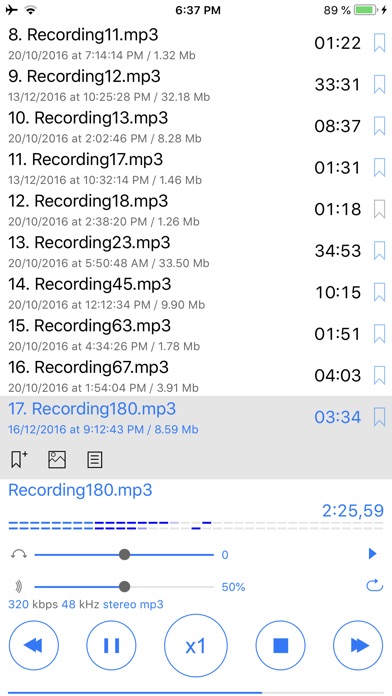
Task: Change the x1 playback speed
Action: coord(196,646)
